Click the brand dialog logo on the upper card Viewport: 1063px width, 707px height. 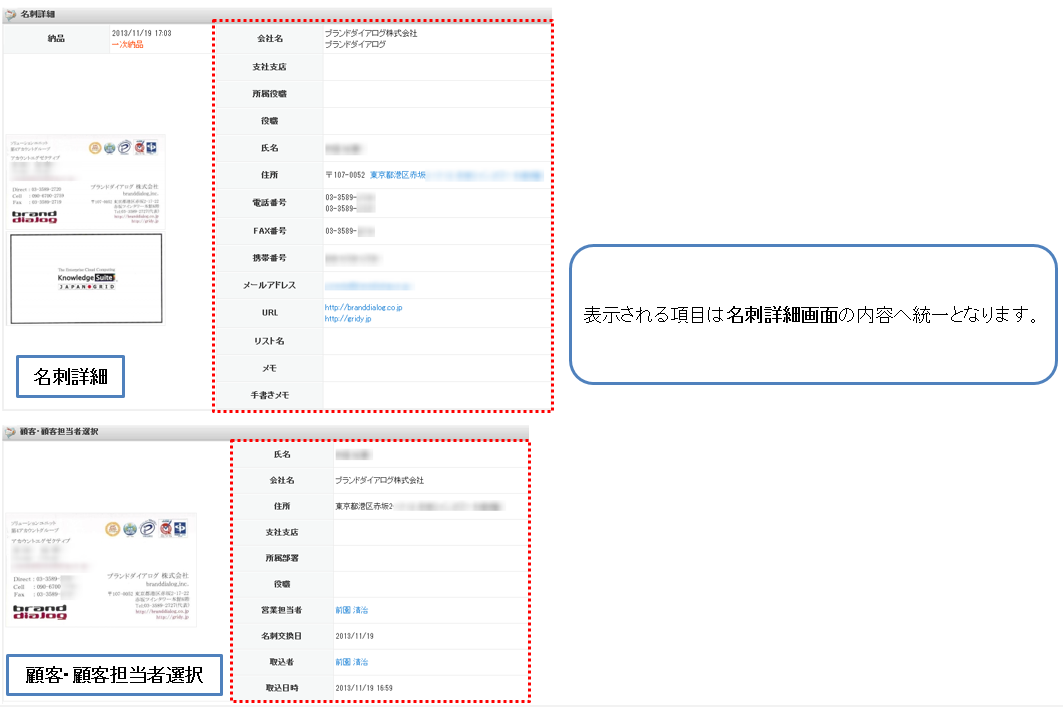(x=34, y=217)
